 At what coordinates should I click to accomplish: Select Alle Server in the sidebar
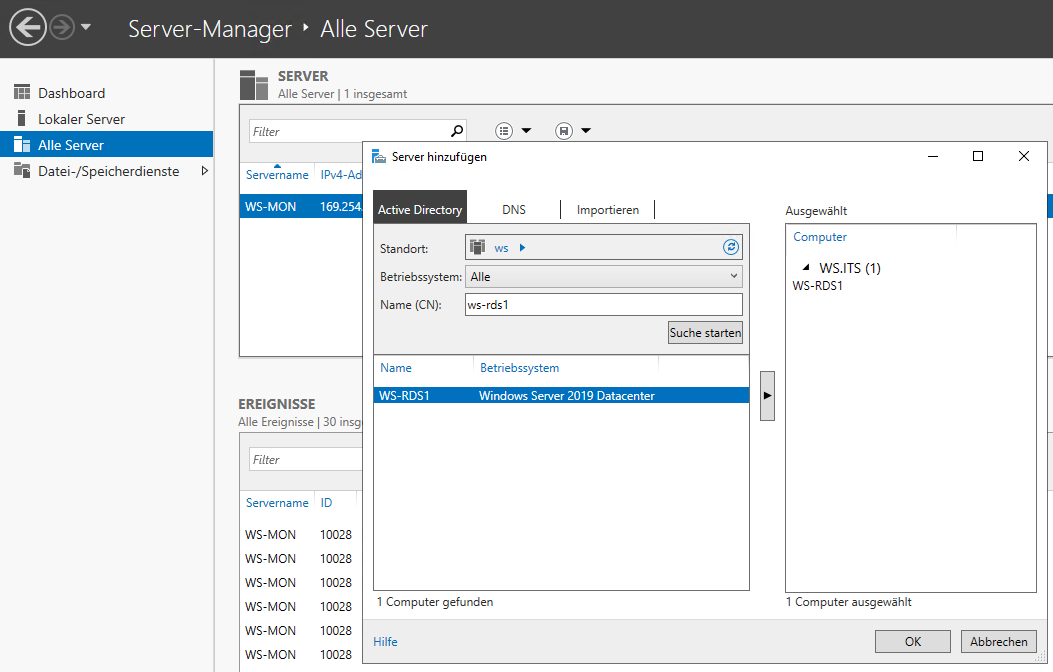[107, 144]
